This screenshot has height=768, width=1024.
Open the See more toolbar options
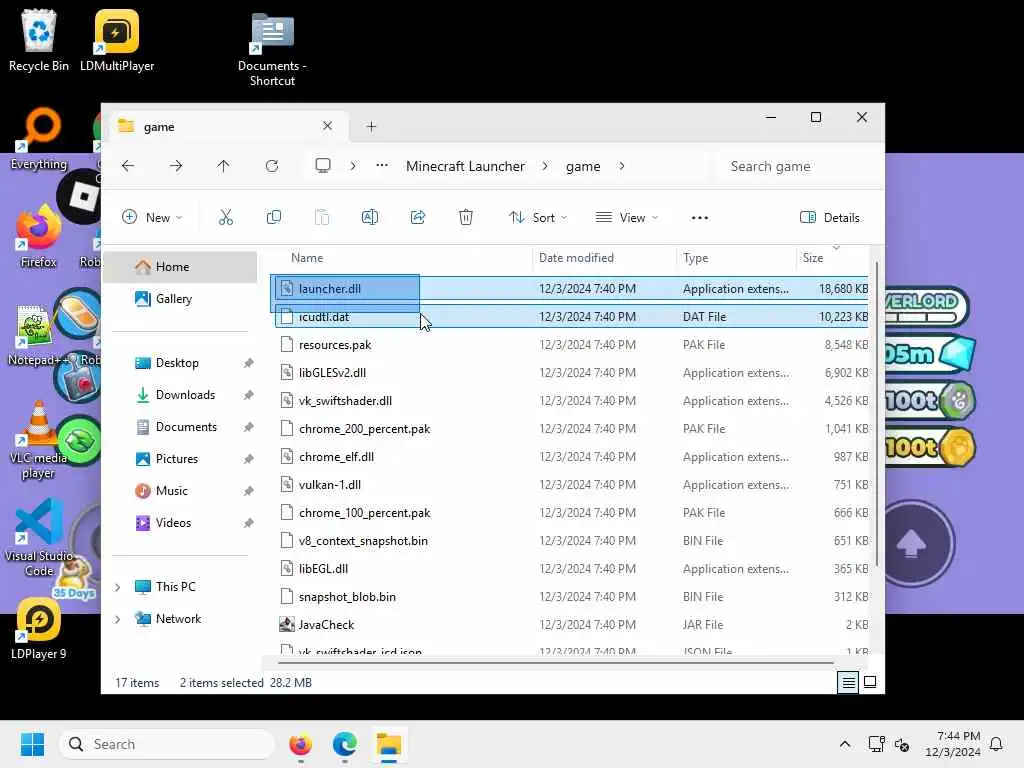click(699, 217)
